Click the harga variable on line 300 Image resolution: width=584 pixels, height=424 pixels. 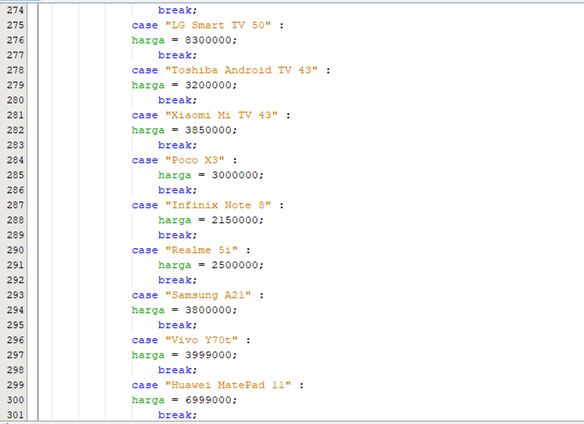(148, 401)
